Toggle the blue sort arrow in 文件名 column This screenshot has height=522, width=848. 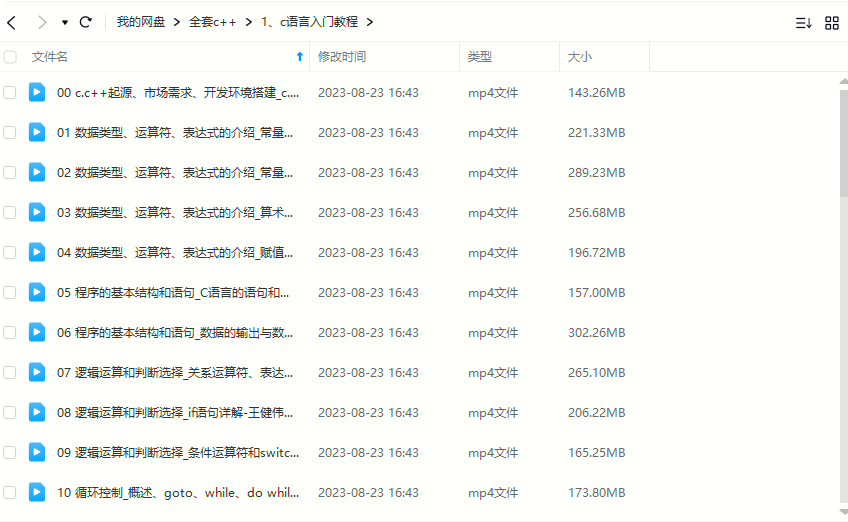coord(299,57)
